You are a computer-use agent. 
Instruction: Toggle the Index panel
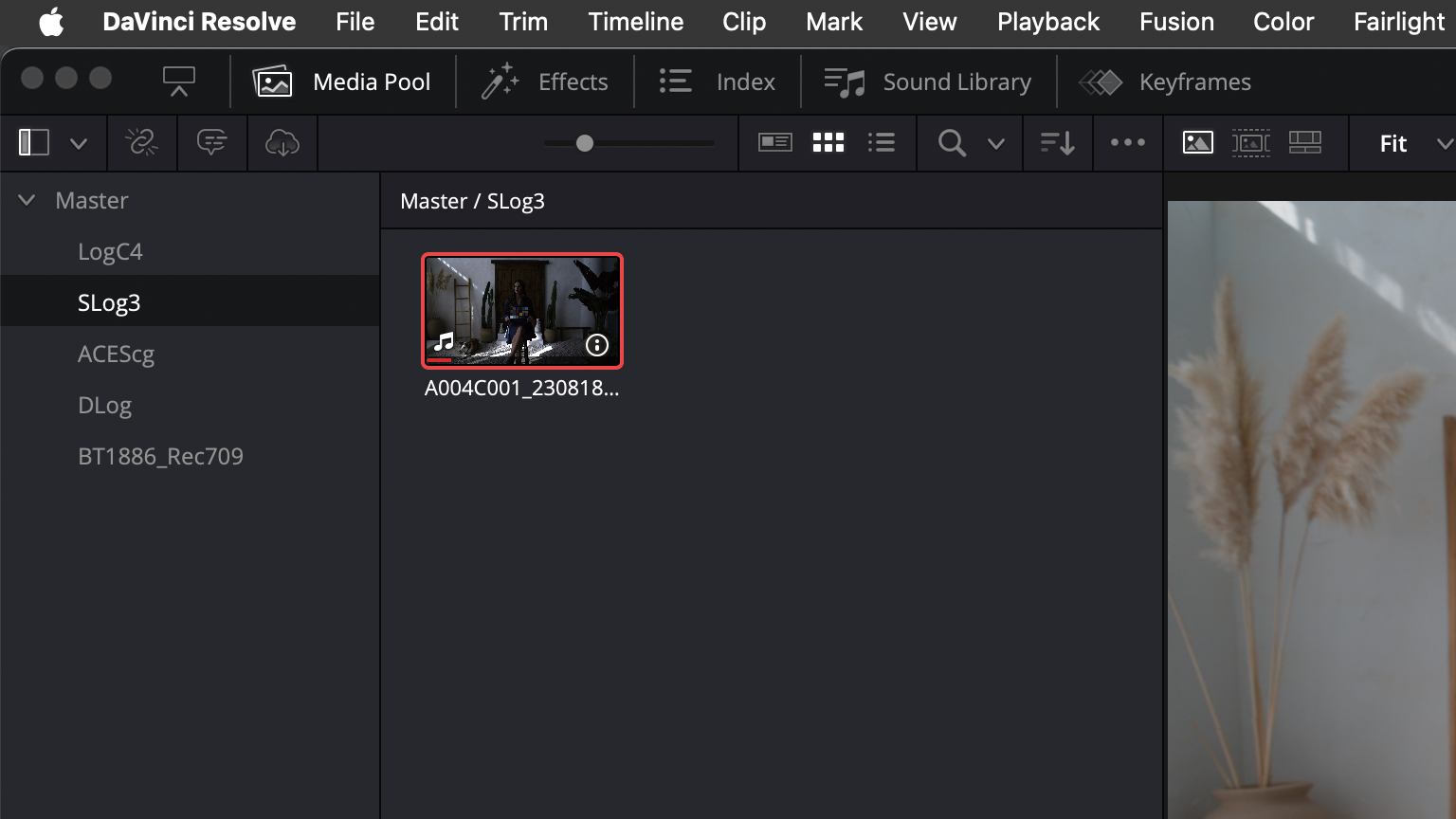click(x=718, y=82)
